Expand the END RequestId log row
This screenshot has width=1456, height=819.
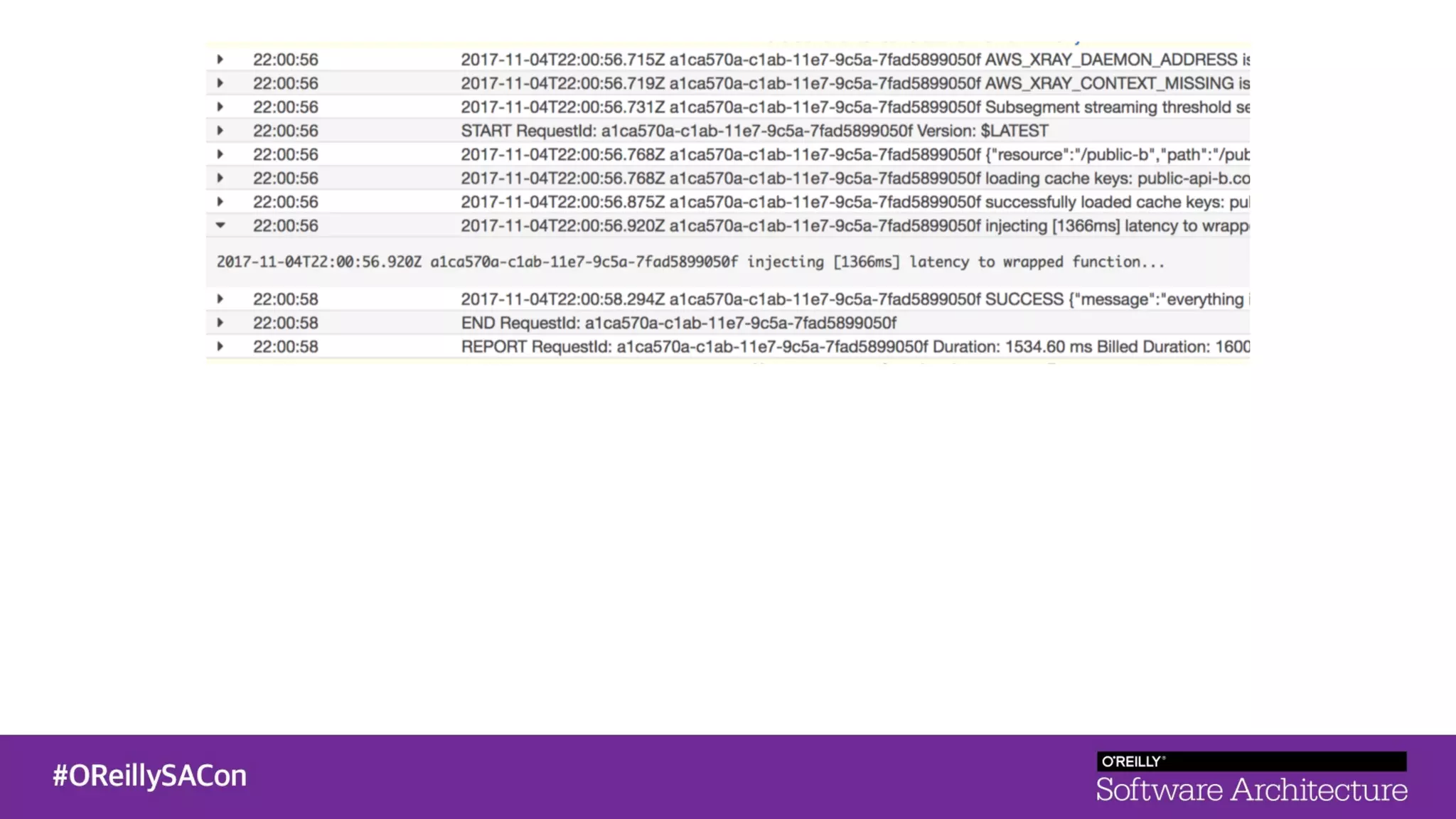(220, 323)
